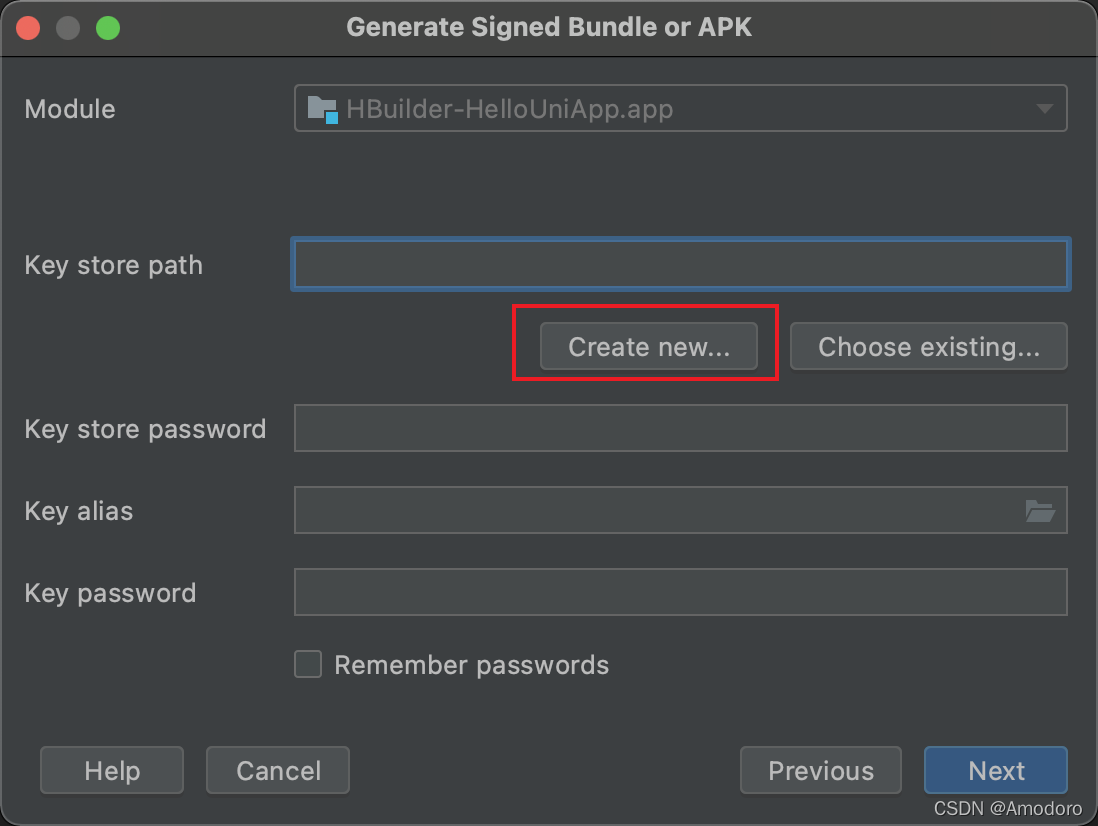Close the dialog with the red window button

point(28,28)
